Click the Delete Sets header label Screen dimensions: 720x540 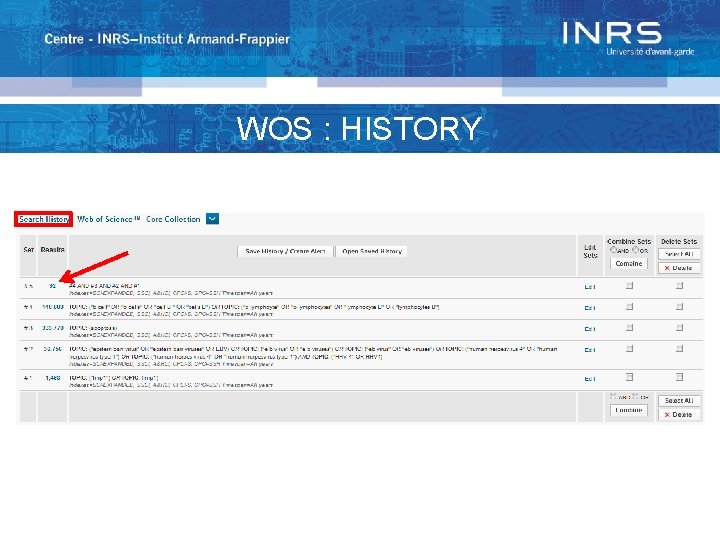pyautogui.click(x=679, y=241)
